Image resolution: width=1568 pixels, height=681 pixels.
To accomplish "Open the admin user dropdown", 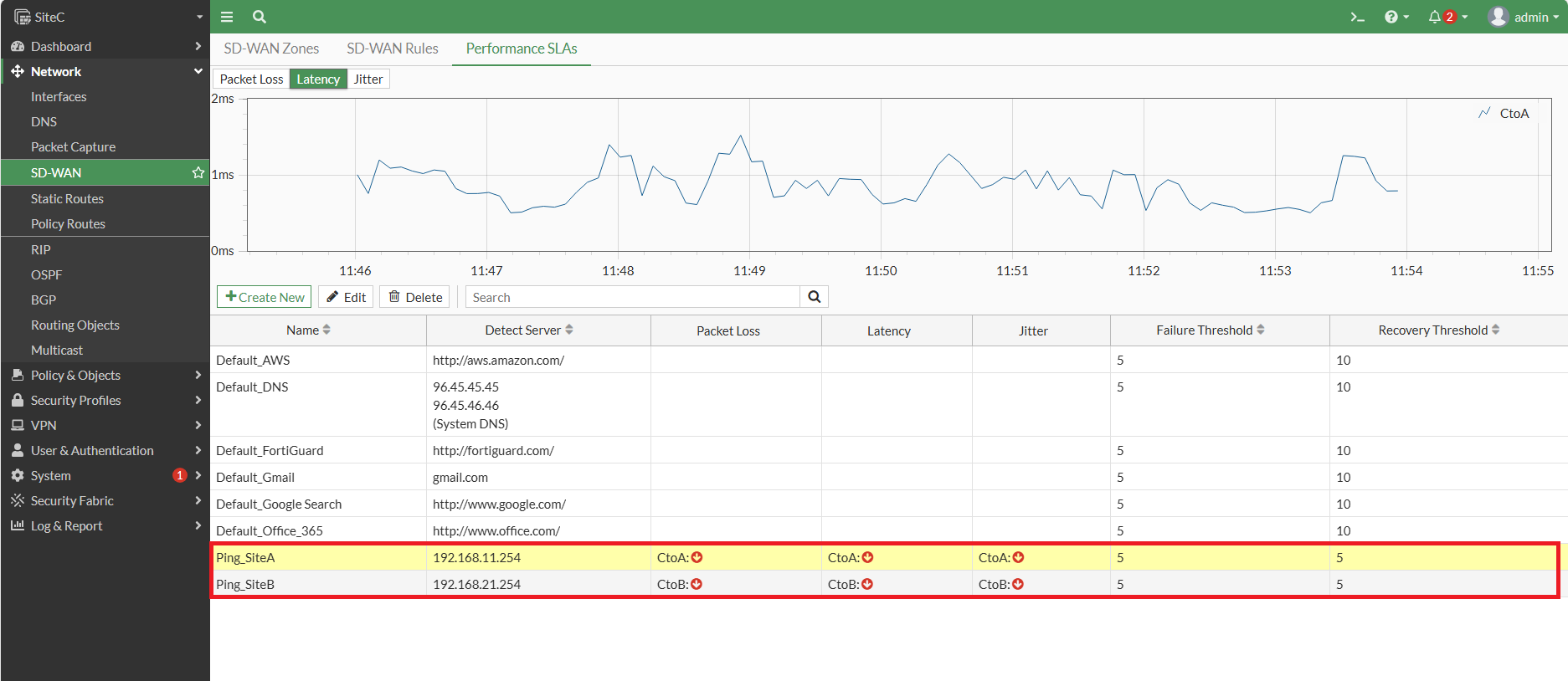I will coord(1524,17).
